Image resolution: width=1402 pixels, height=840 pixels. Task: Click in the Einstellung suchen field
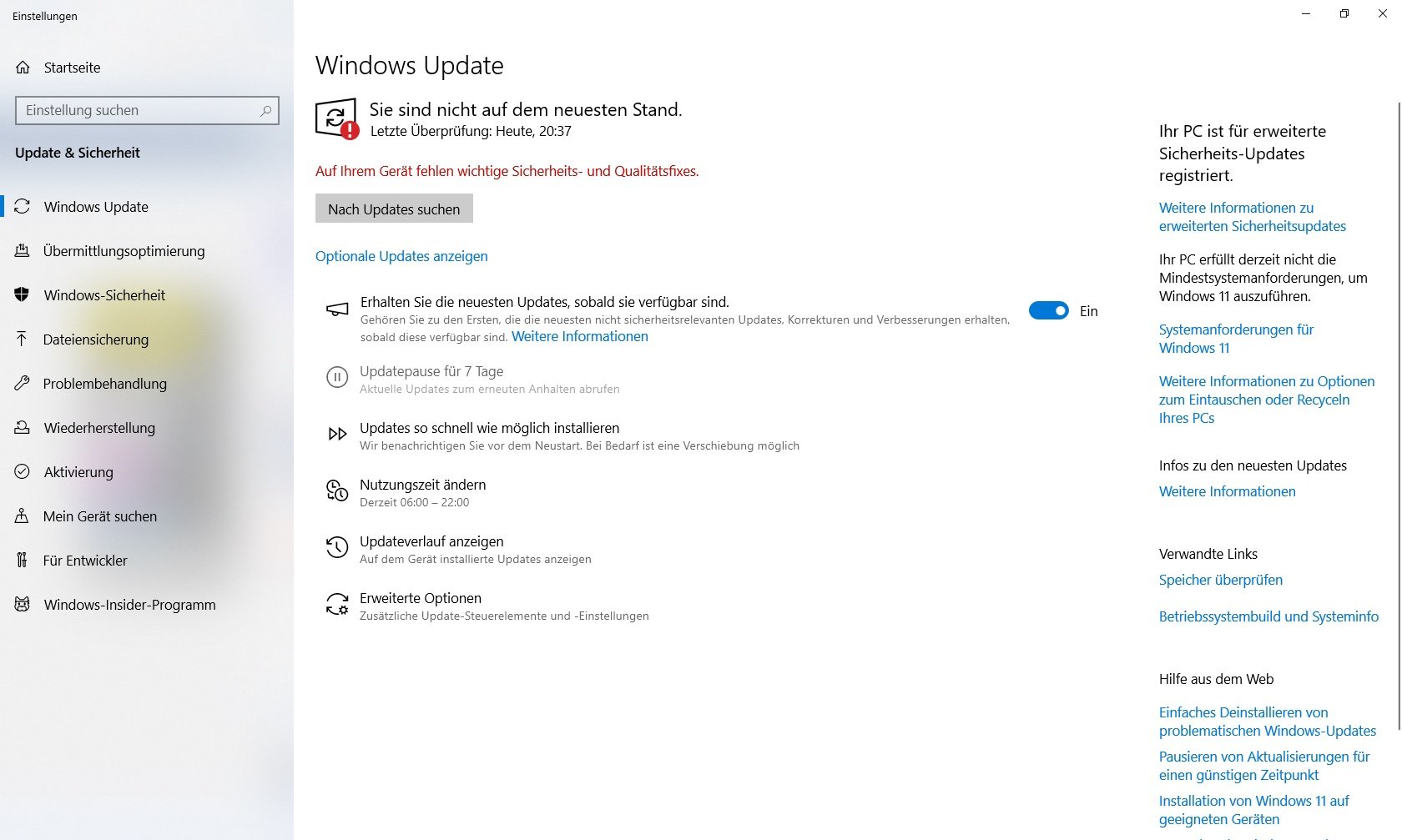click(147, 110)
